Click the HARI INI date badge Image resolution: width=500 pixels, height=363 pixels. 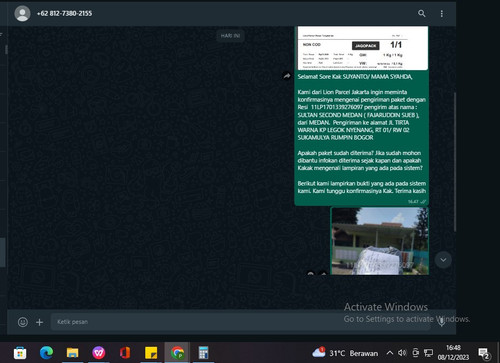coord(230,36)
